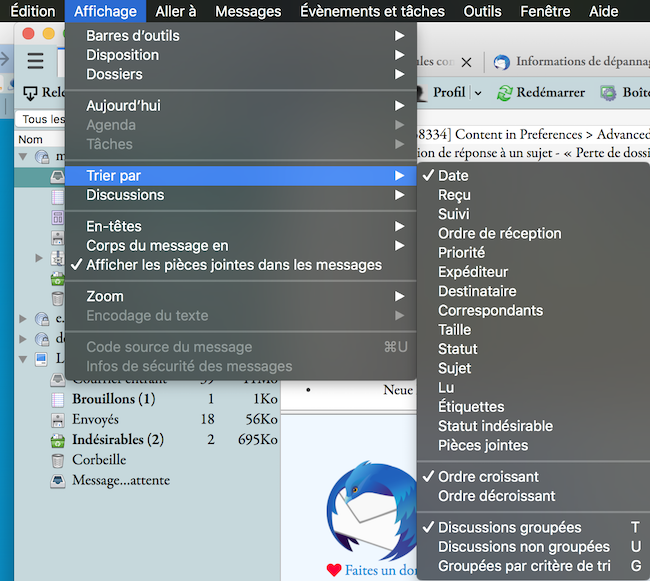Sort messages by Taille
The width and height of the screenshot is (650, 581).
click(x=533, y=330)
